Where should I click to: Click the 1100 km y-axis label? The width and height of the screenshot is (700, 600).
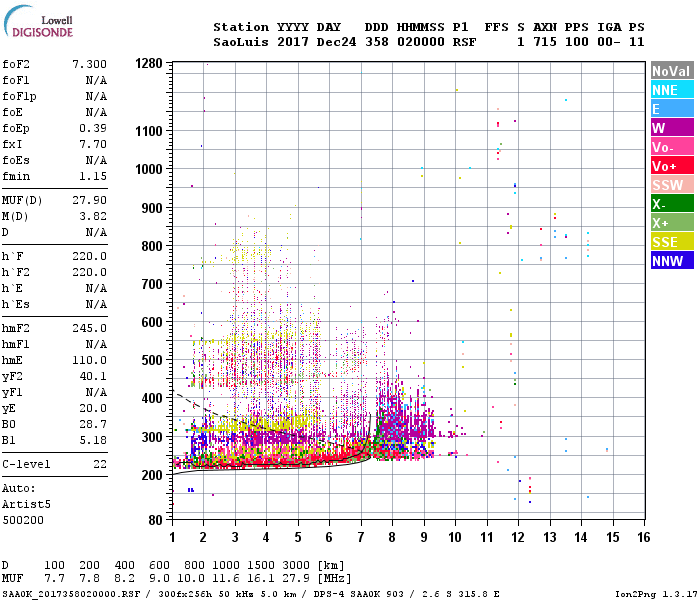pos(149,131)
